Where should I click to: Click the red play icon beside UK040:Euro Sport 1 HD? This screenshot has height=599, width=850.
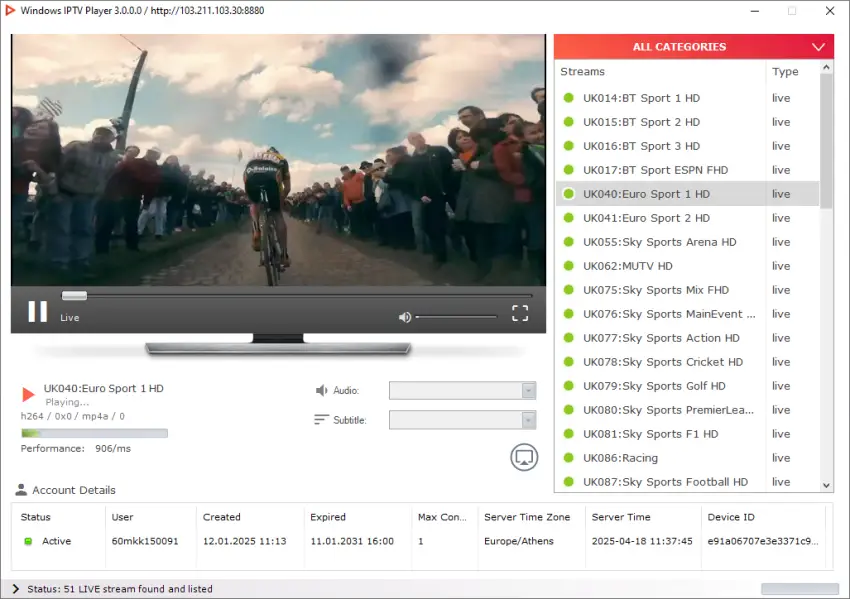(28, 394)
